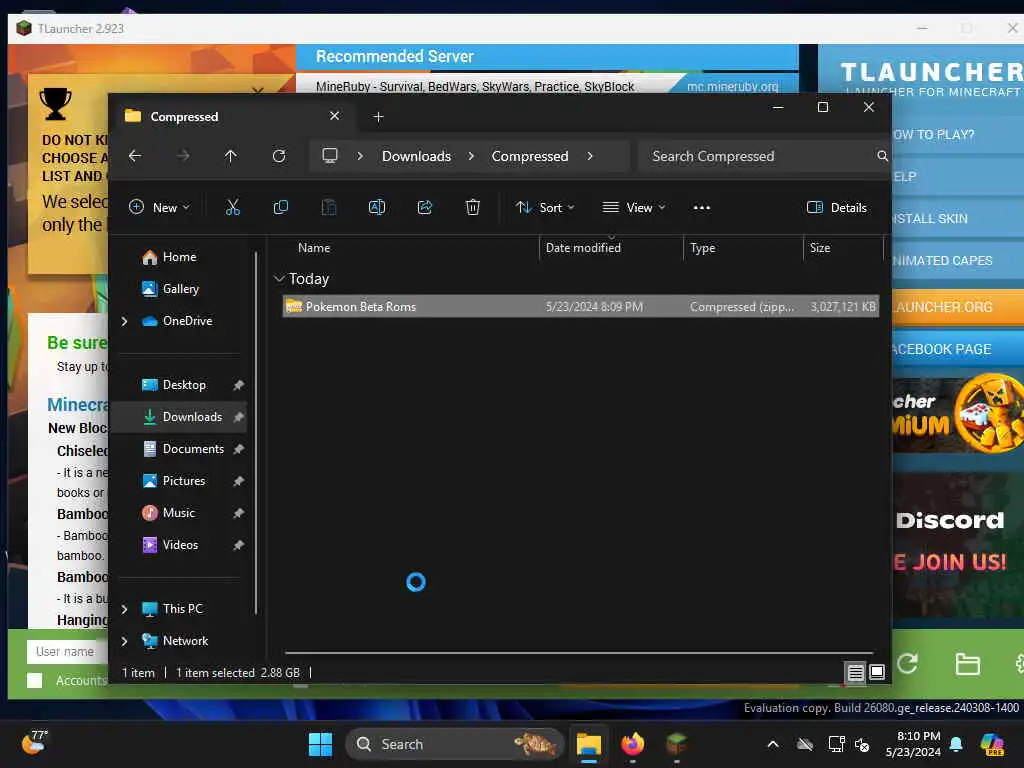Viewport: 1024px width, 768px height.
Task: Click TLauncher refresh icon in bottom bar
Action: click(907, 664)
